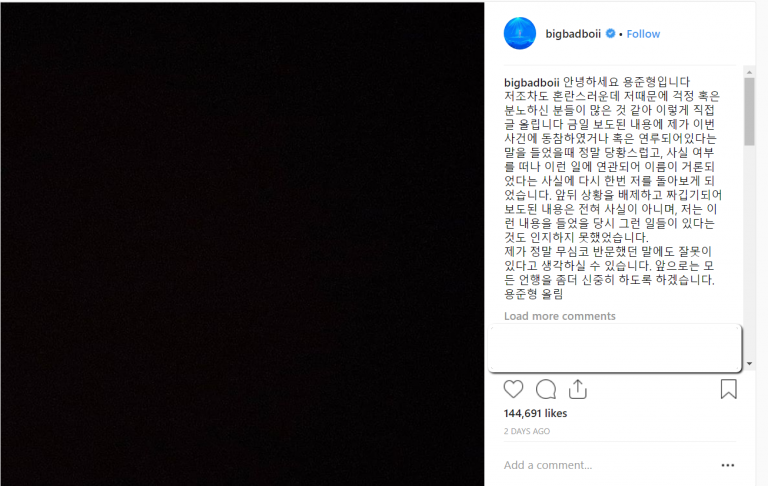This screenshot has height=486, width=768.
Task: Click the black post image
Action: [x=242, y=244]
